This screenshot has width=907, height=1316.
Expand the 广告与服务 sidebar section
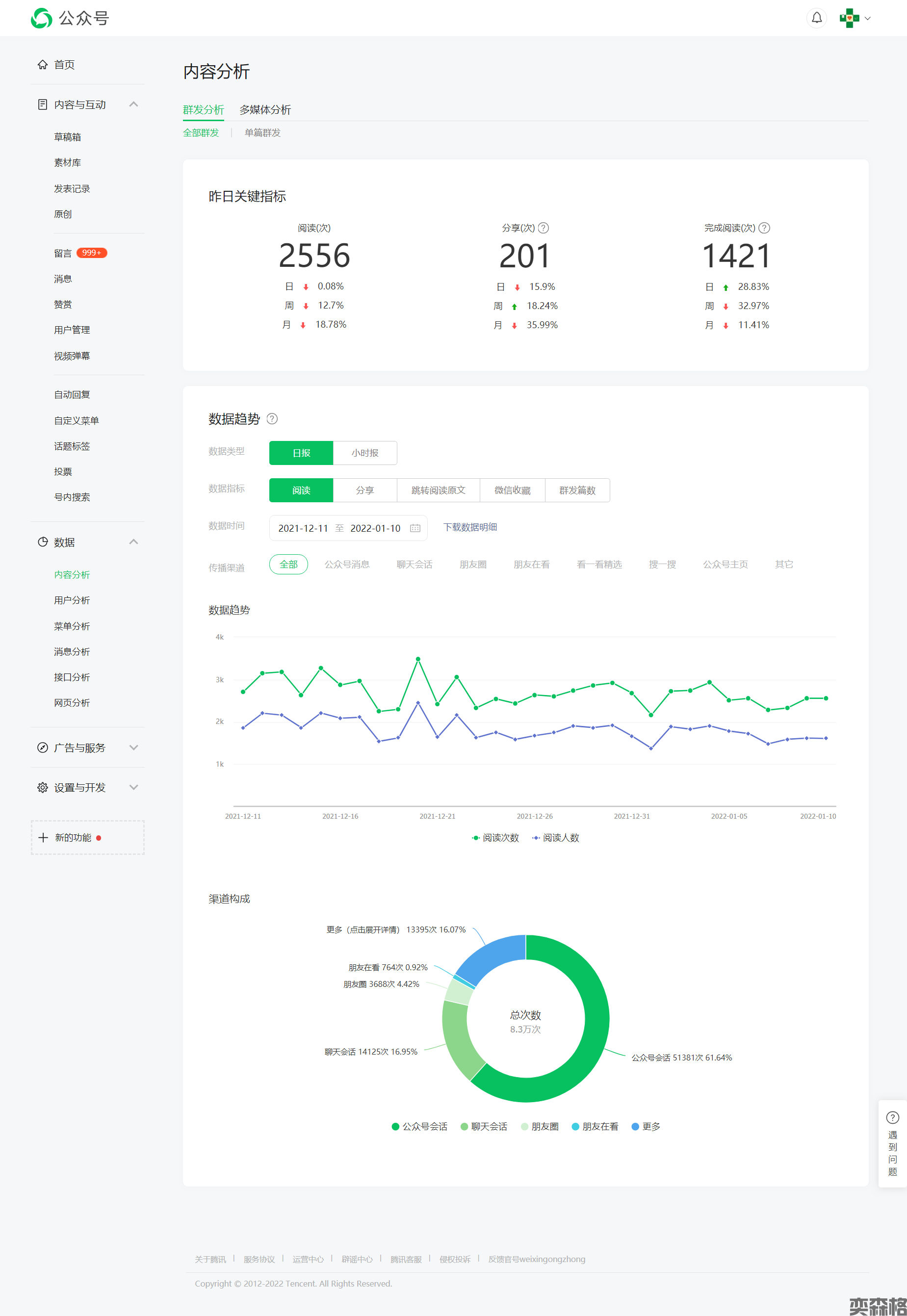(x=133, y=748)
